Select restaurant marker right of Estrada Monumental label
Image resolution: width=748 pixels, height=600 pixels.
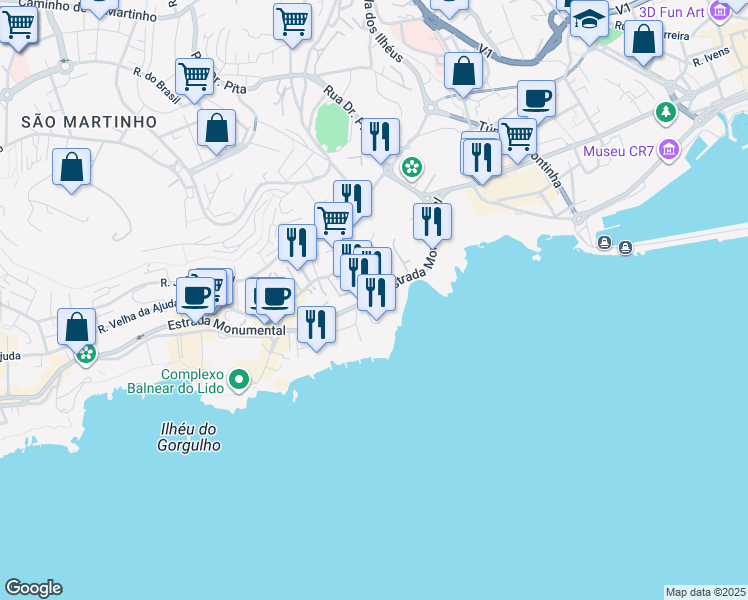click(x=317, y=324)
